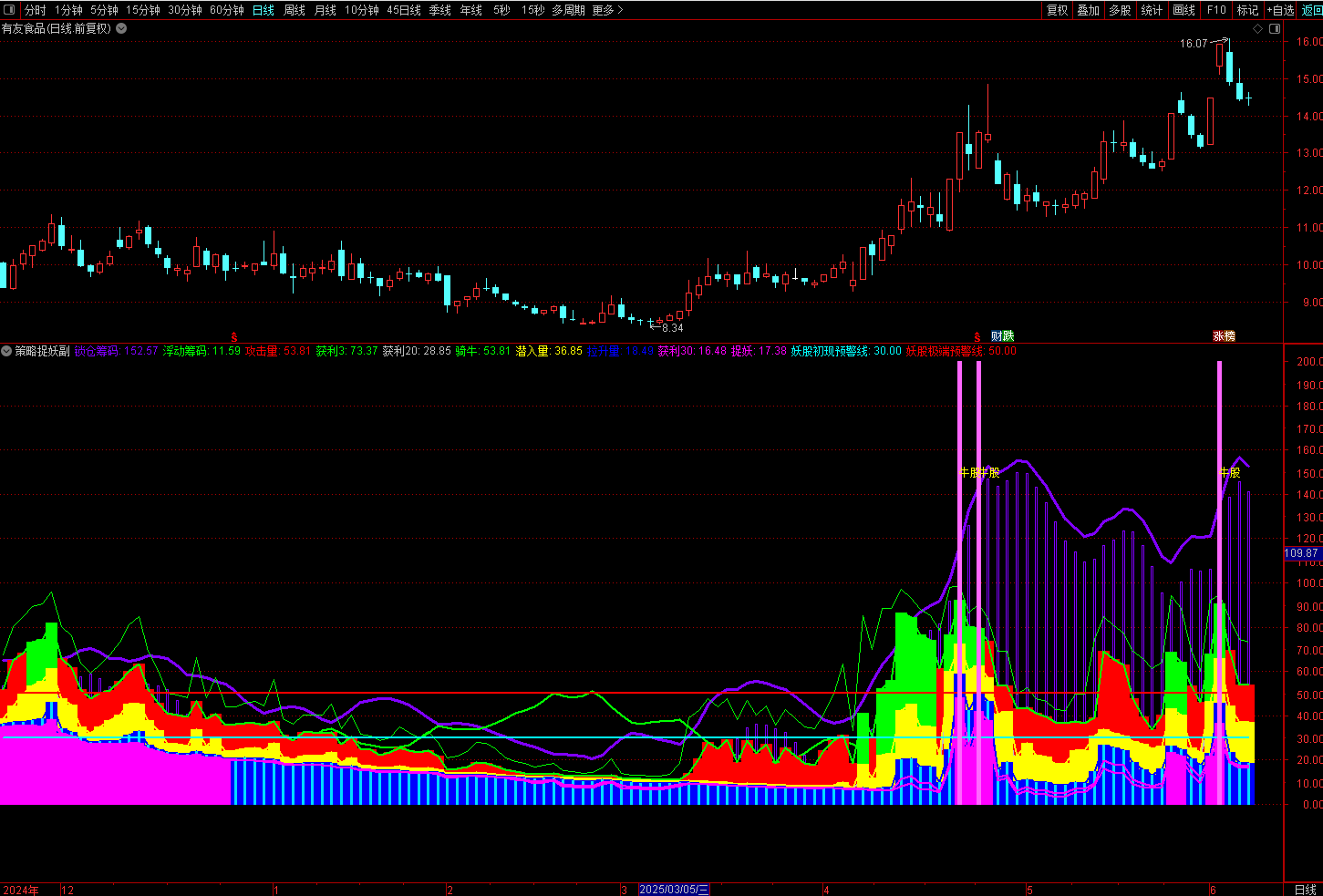Select the 45日线 period
Screen dimensions: 1323x896
(404, 10)
